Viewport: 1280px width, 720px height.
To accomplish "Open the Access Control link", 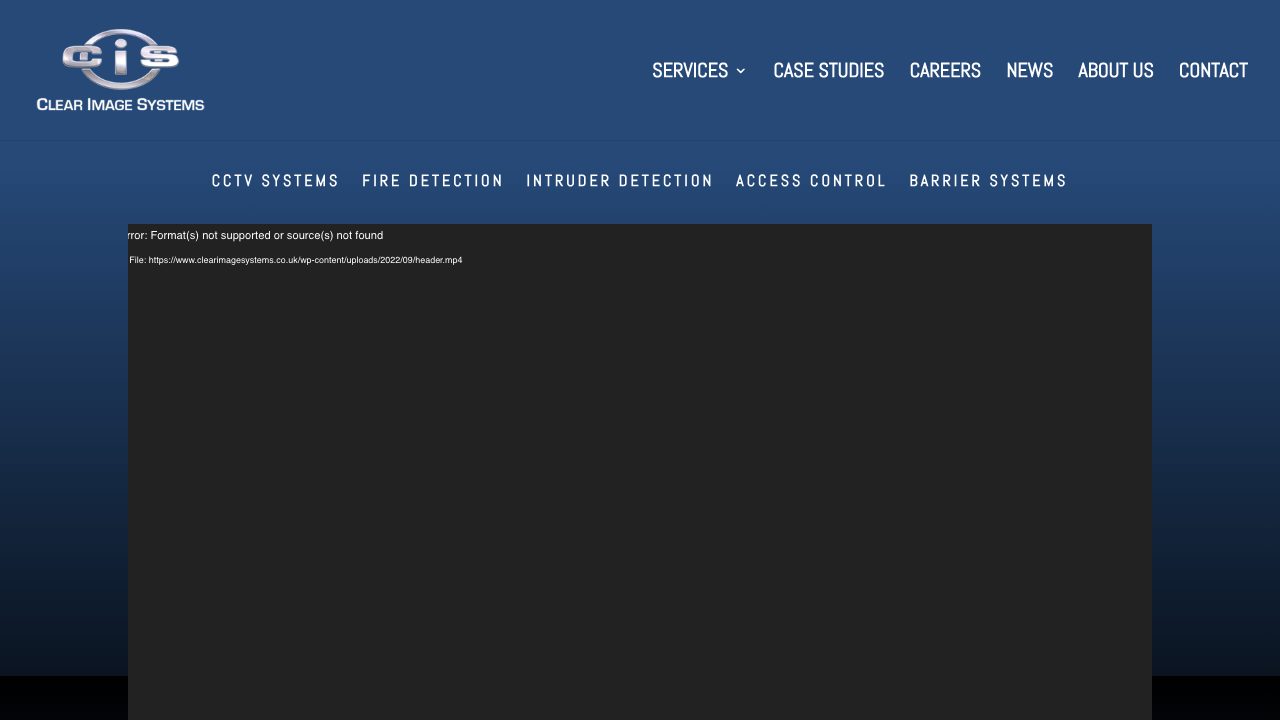I will (811, 181).
